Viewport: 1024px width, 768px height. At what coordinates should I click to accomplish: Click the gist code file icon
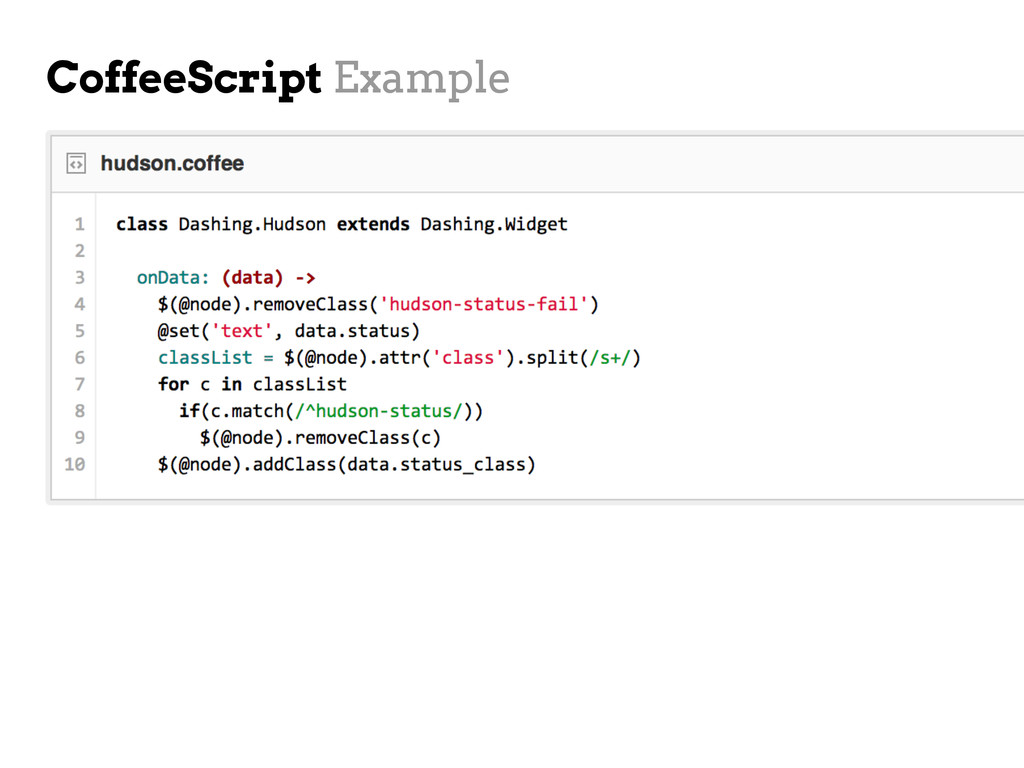coord(76,163)
